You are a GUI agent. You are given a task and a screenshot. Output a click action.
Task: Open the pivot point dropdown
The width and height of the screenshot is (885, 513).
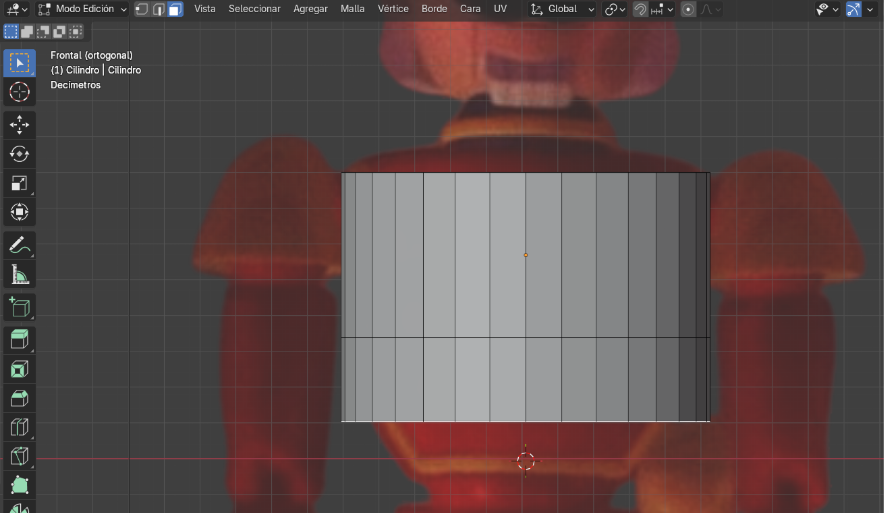click(x=615, y=9)
